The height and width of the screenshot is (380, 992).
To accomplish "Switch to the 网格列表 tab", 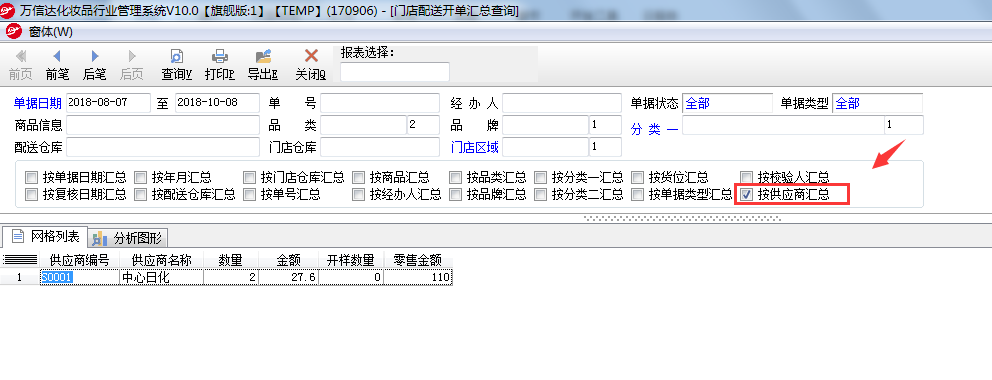I will click(44, 237).
